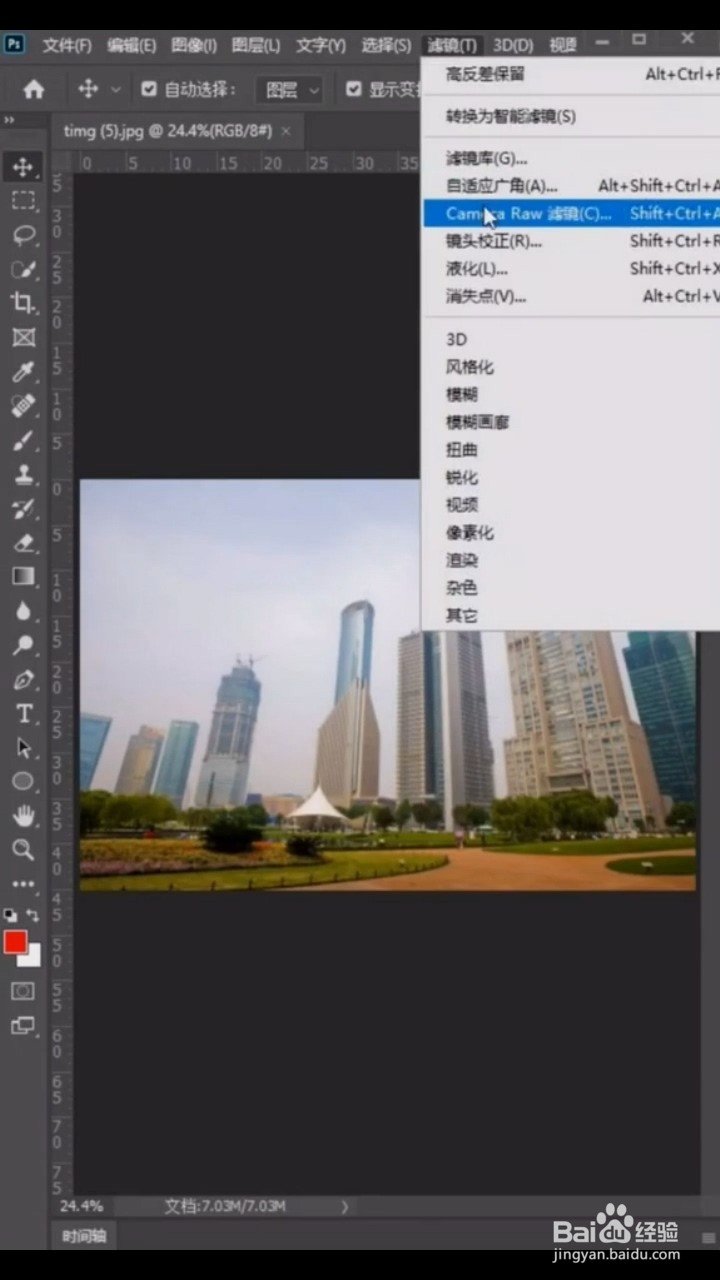Expand the collapsed toolbar double-arrow

coord(10,121)
